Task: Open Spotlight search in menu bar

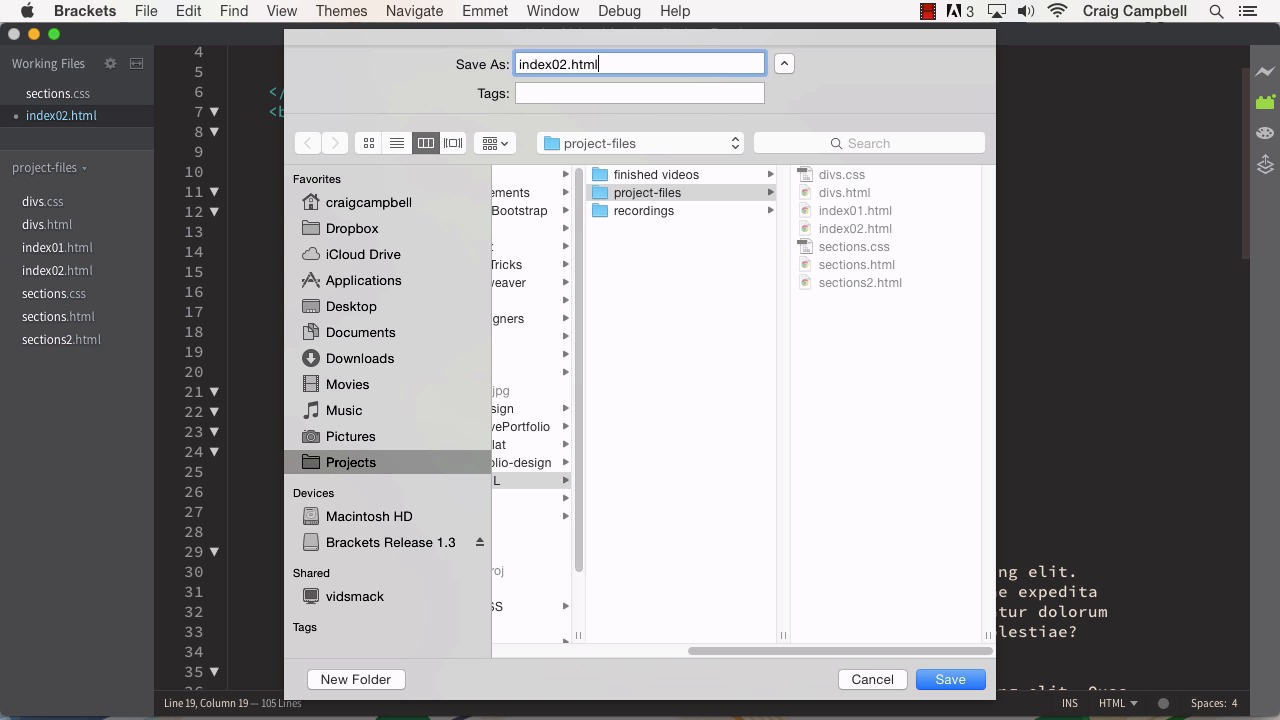Action: [1217, 11]
